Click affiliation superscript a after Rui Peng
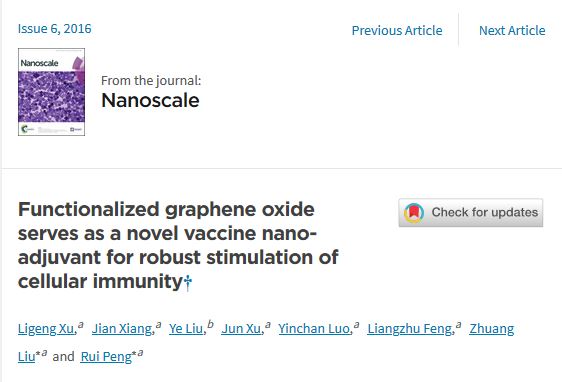The height and width of the screenshot is (382, 562). (x=140, y=353)
